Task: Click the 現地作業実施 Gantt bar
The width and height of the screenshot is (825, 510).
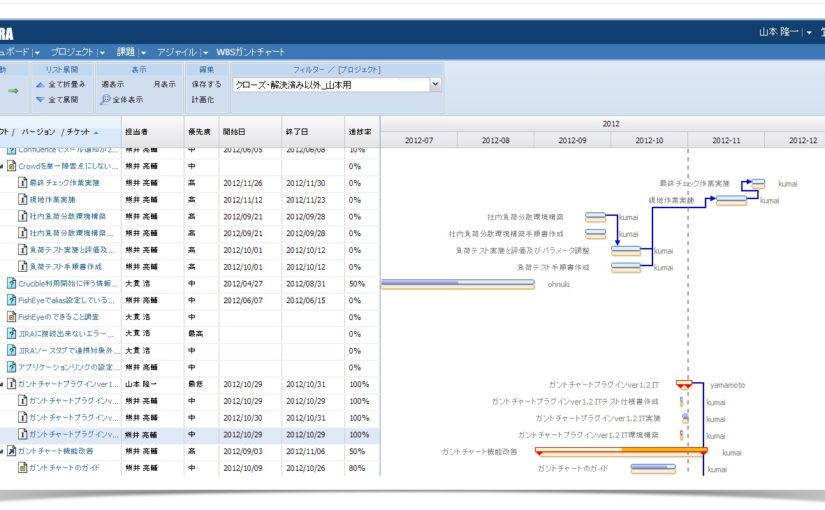Action: click(x=731, y=200)
